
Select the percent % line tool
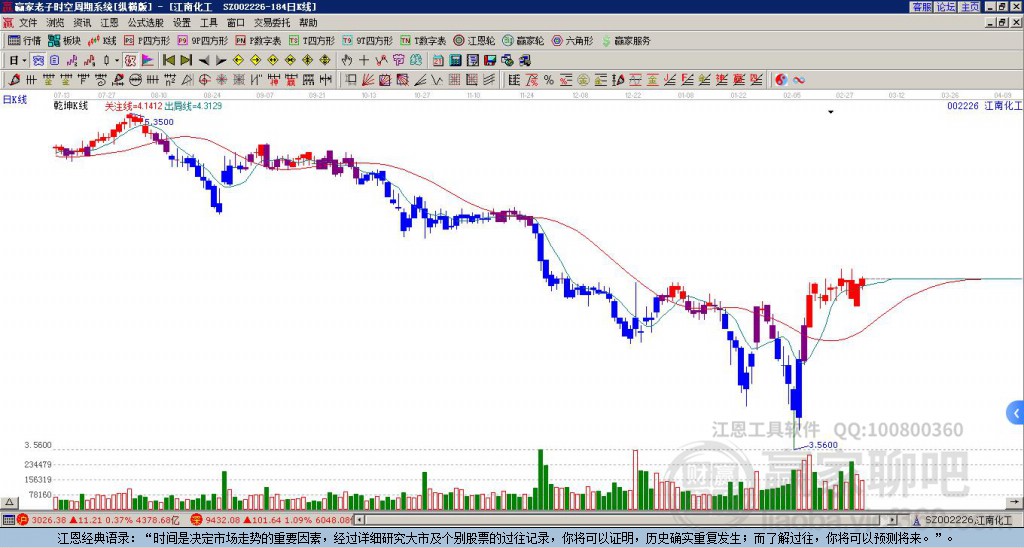(x=549, y=80)
